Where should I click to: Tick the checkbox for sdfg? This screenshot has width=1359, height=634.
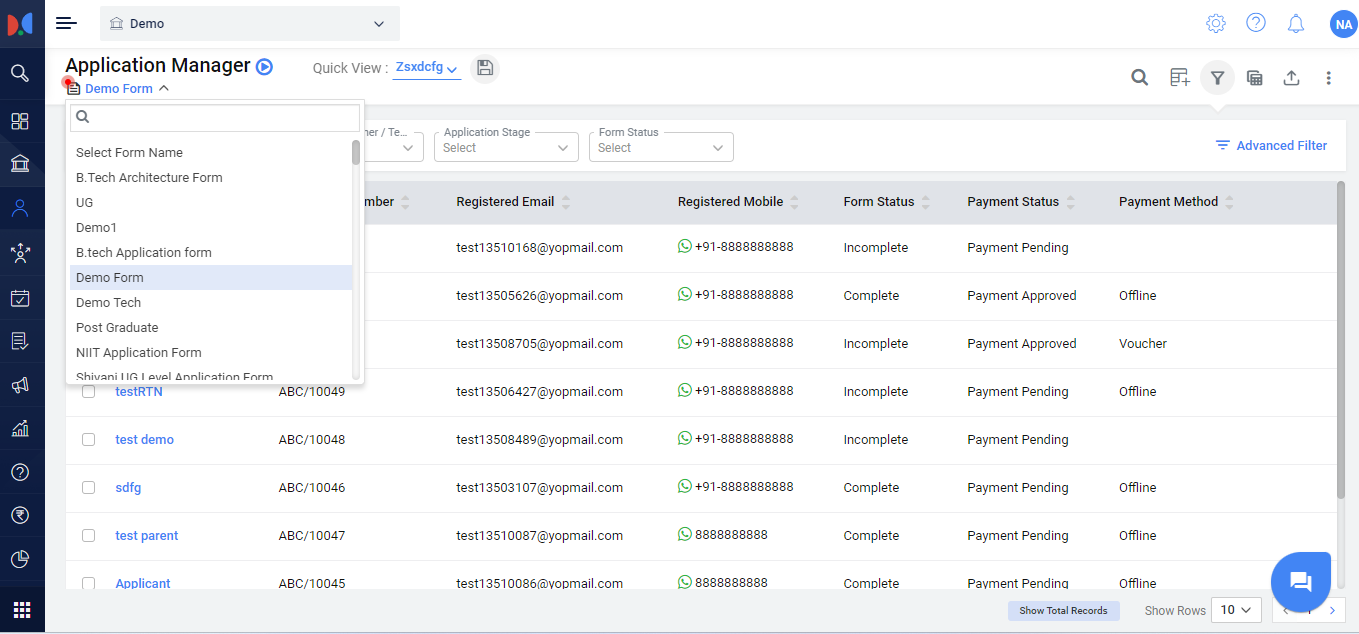(88, 488)
